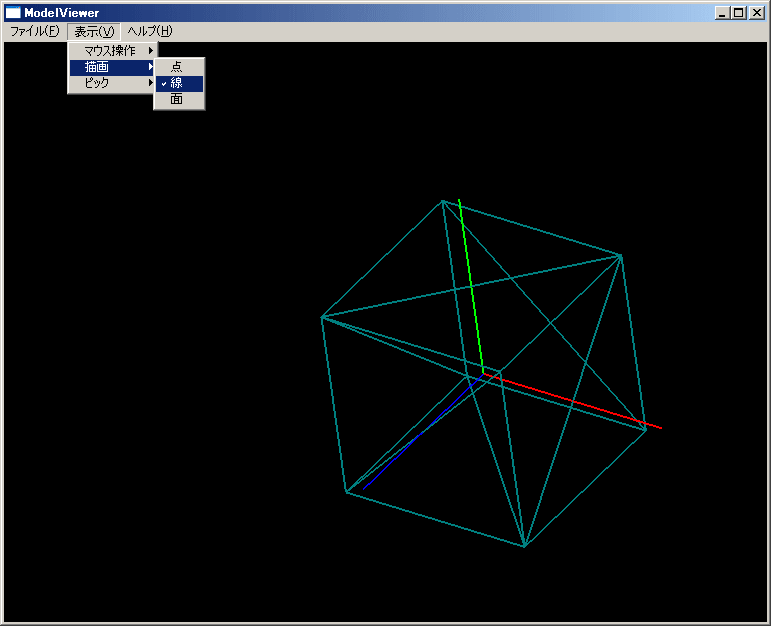Close the open 表示(V) menu

pyautogui.click(x=94, y=31)
